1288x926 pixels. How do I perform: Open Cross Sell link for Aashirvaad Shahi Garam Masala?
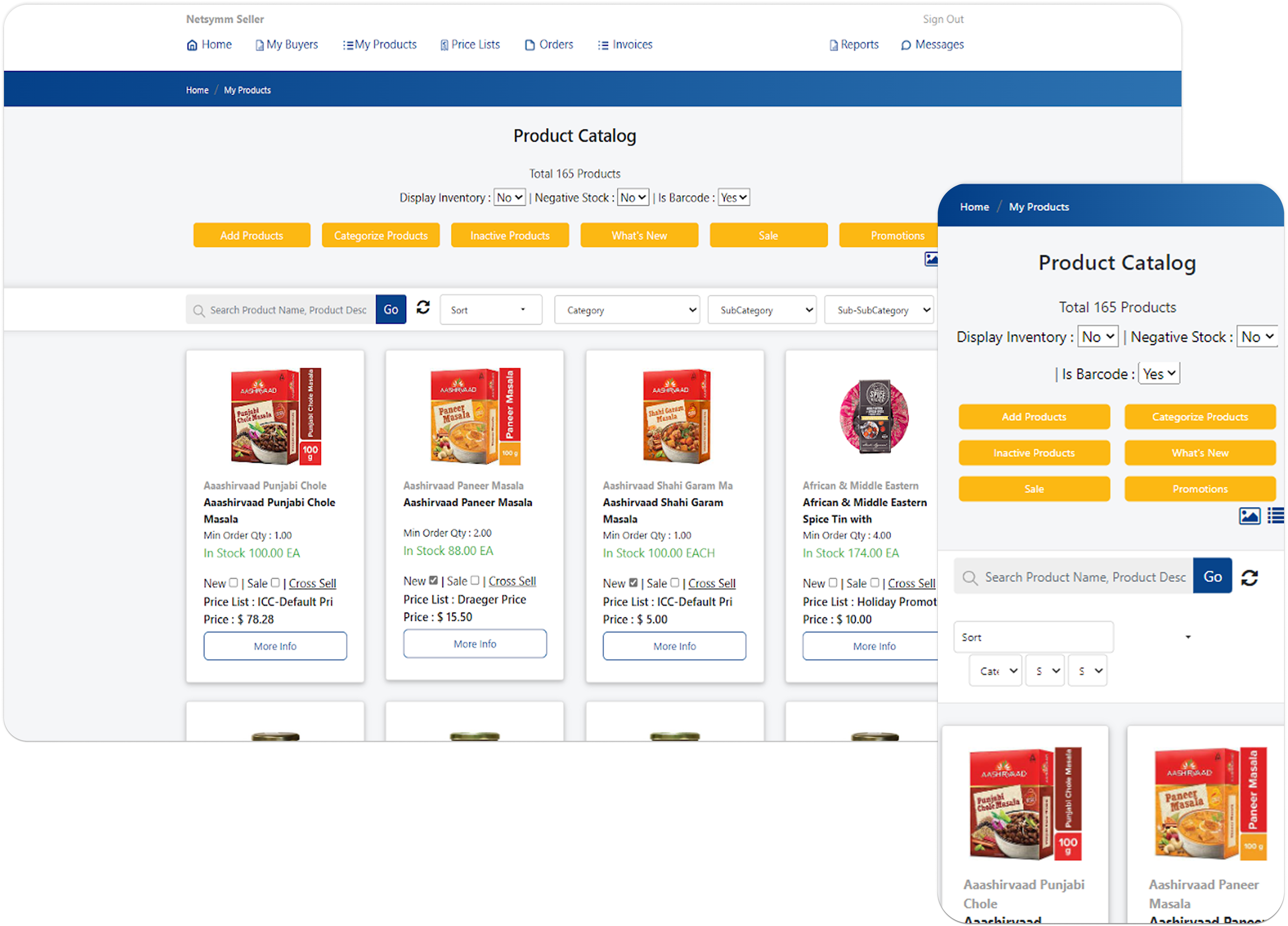[x=712, y=583]
